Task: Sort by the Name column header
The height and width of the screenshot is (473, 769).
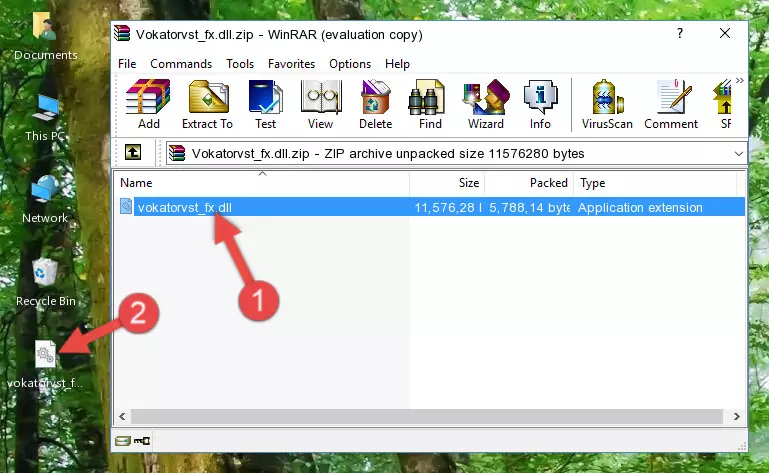Action: tap(262, 183)
